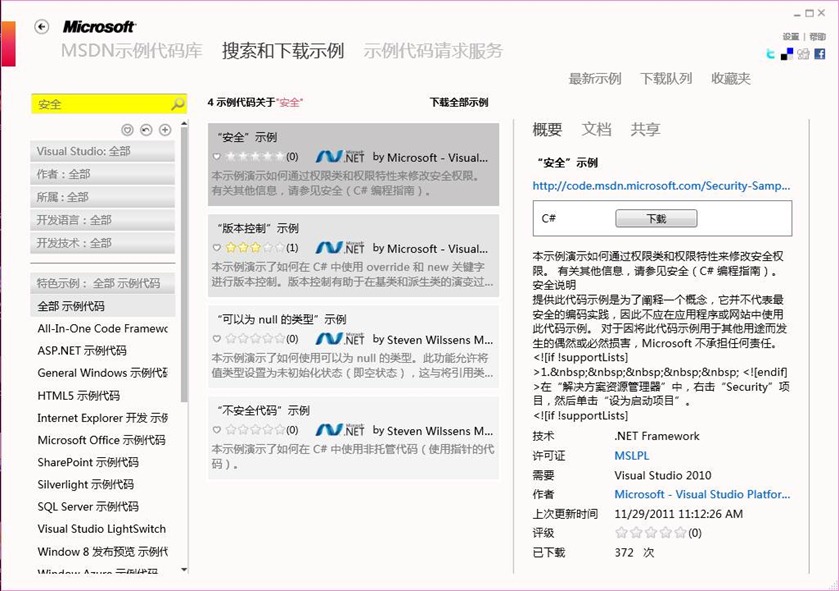The width and height of the screenshot is (839, 591).
Task: Select General Windows 示例代码 category
Action: click(103, 373)
